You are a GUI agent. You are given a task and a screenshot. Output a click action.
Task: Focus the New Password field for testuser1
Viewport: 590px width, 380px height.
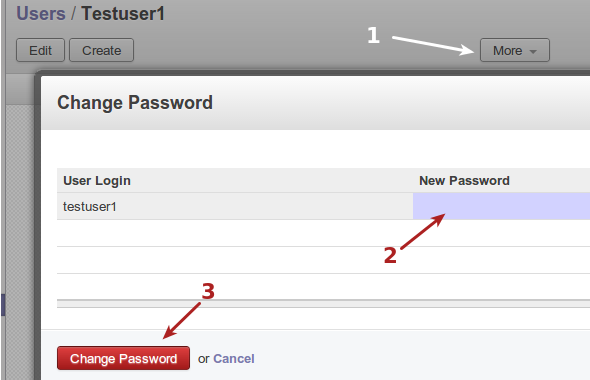501,206
